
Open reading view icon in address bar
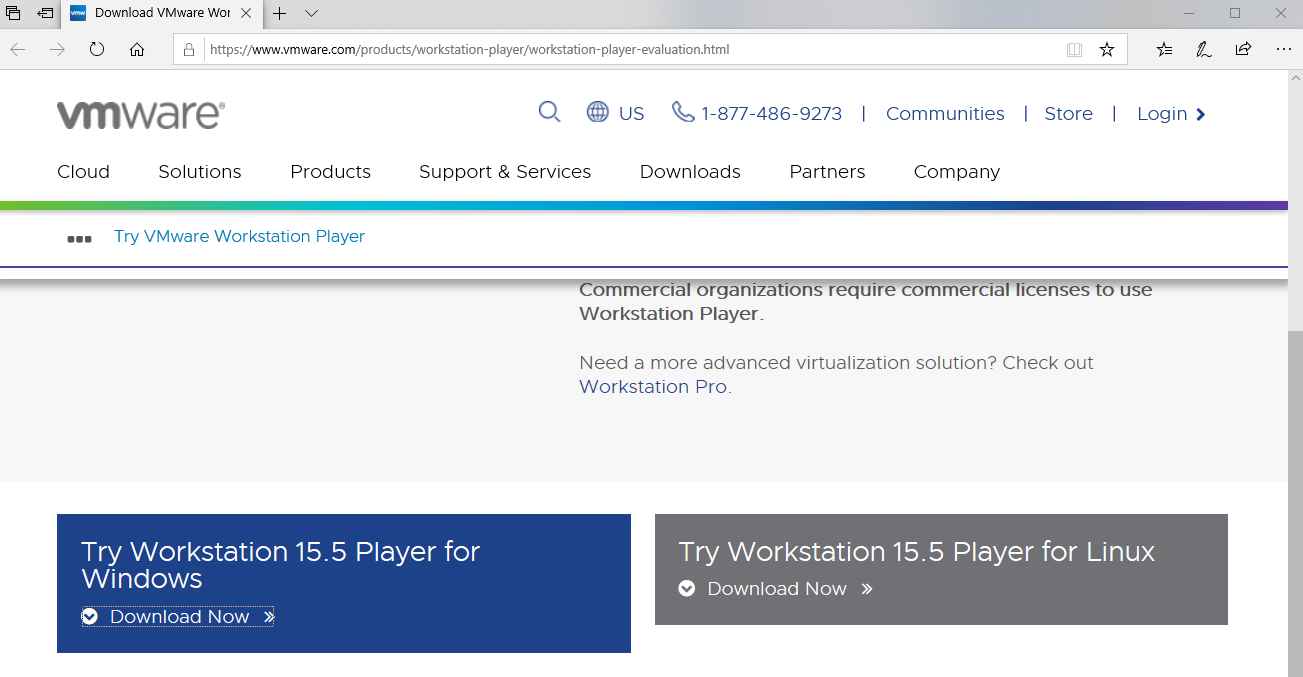coord(1074,49)
